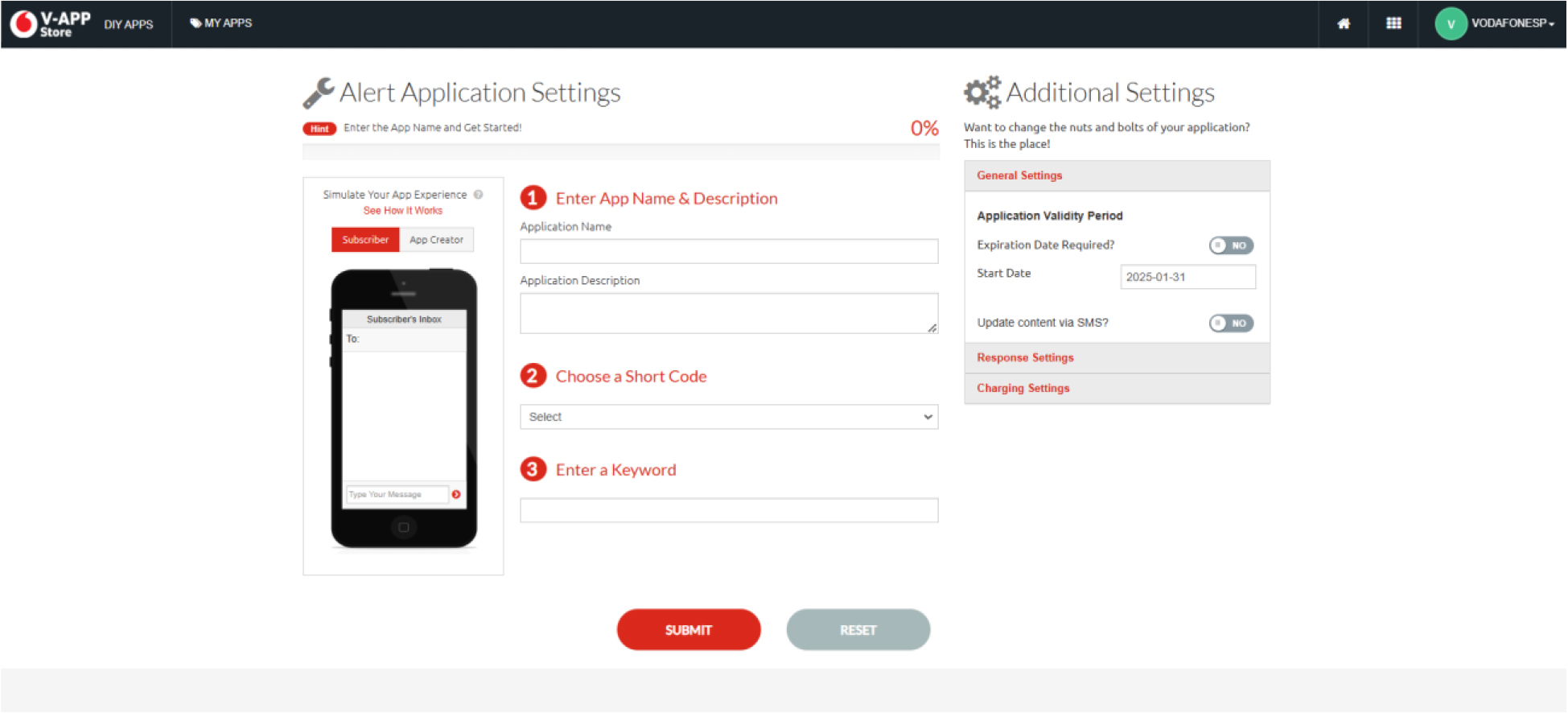Click the Enter App Name & Description heading
Viewport: 1568px width, 713px height.
(x=666, y=199)
